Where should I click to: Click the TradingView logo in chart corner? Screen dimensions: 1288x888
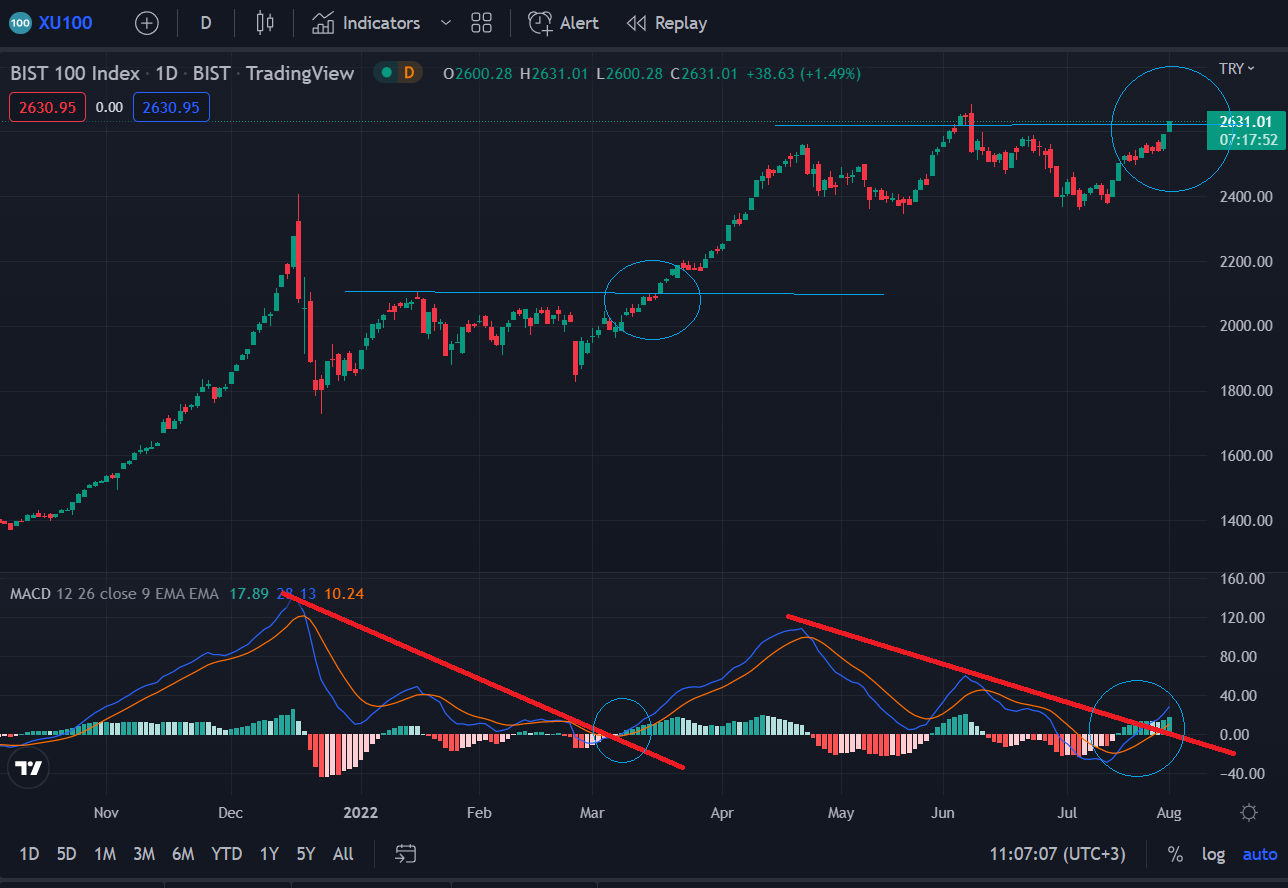tap(29, 768)
